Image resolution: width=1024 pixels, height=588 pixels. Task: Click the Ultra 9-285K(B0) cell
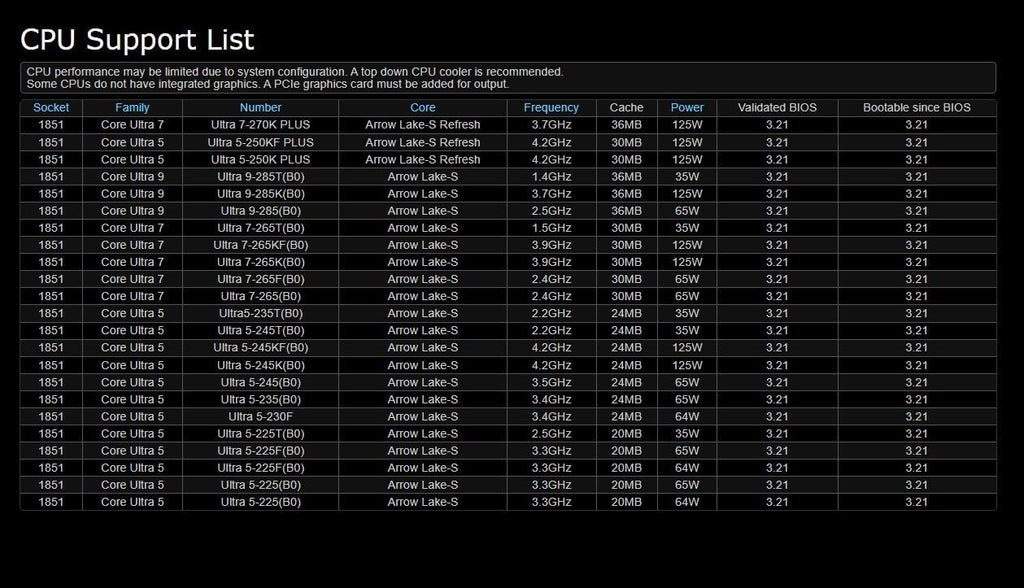click(261, 193)
